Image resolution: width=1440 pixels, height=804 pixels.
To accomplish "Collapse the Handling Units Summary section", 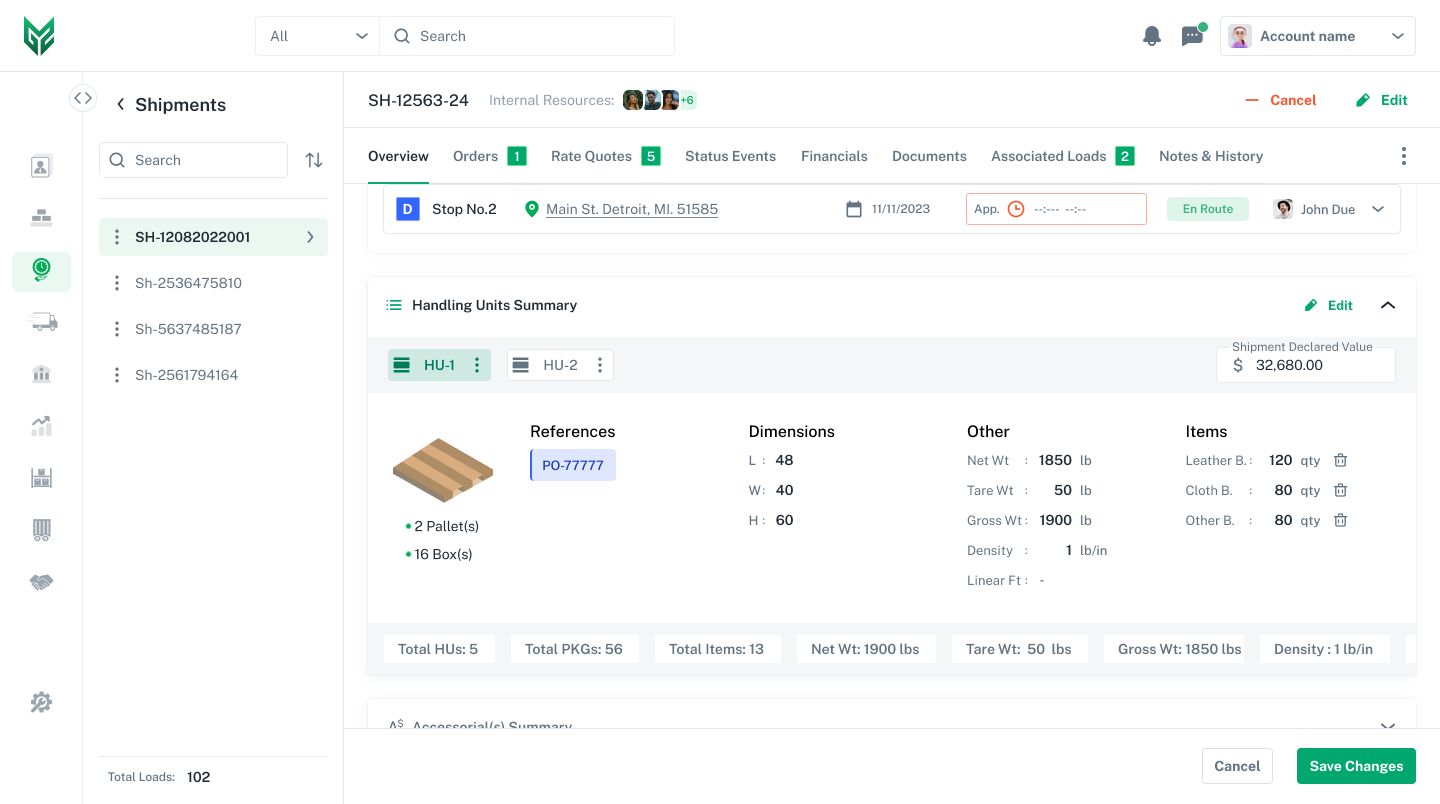I will [x=1388, y=305].
